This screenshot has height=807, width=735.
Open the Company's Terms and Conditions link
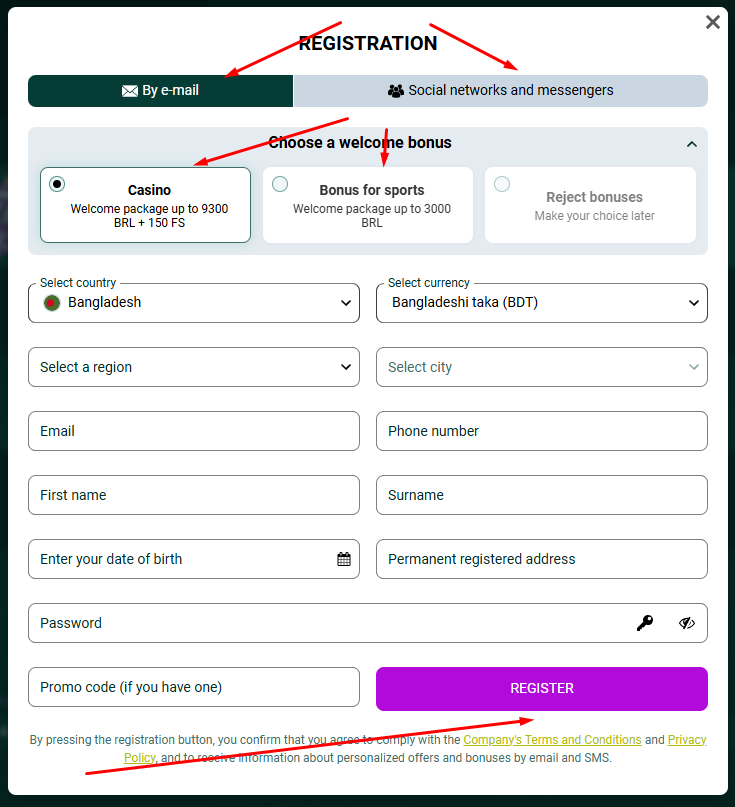point(552,740)
